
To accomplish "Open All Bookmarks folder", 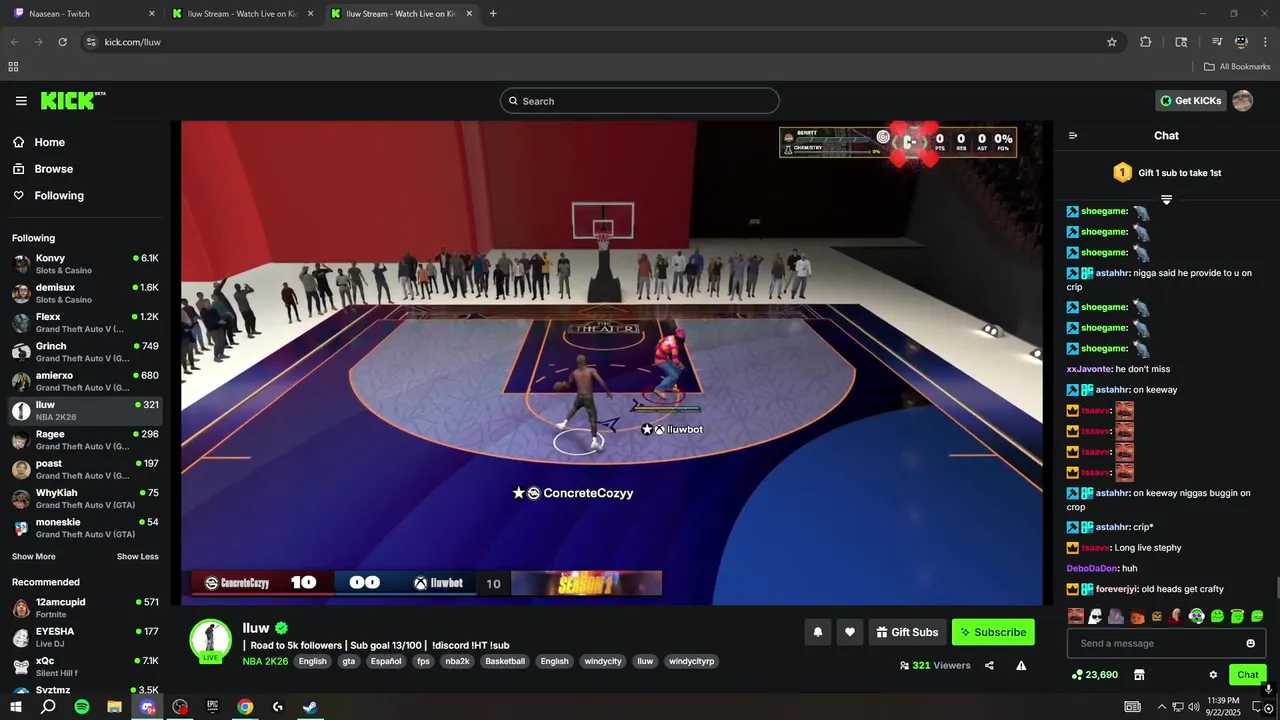I will click(x=1237, y=67).
